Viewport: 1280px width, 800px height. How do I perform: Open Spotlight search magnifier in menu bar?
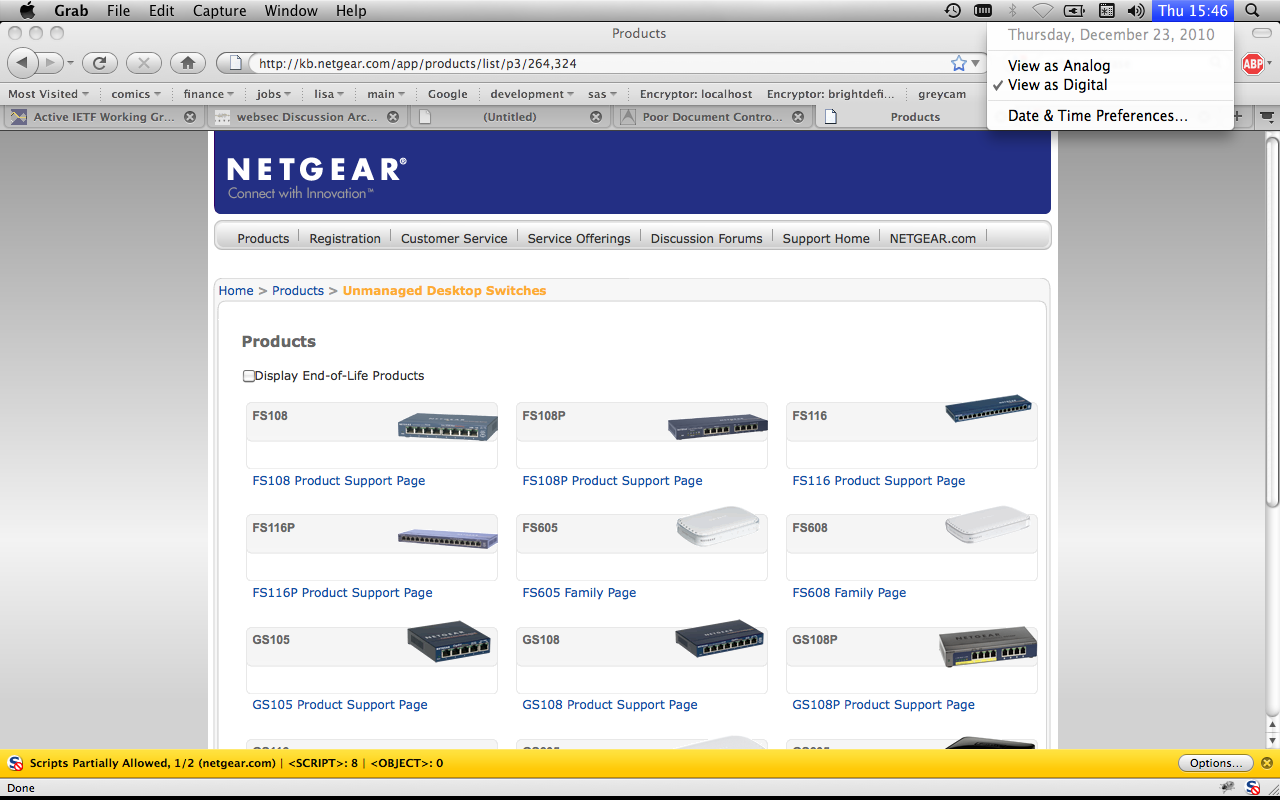[1252, 11]
